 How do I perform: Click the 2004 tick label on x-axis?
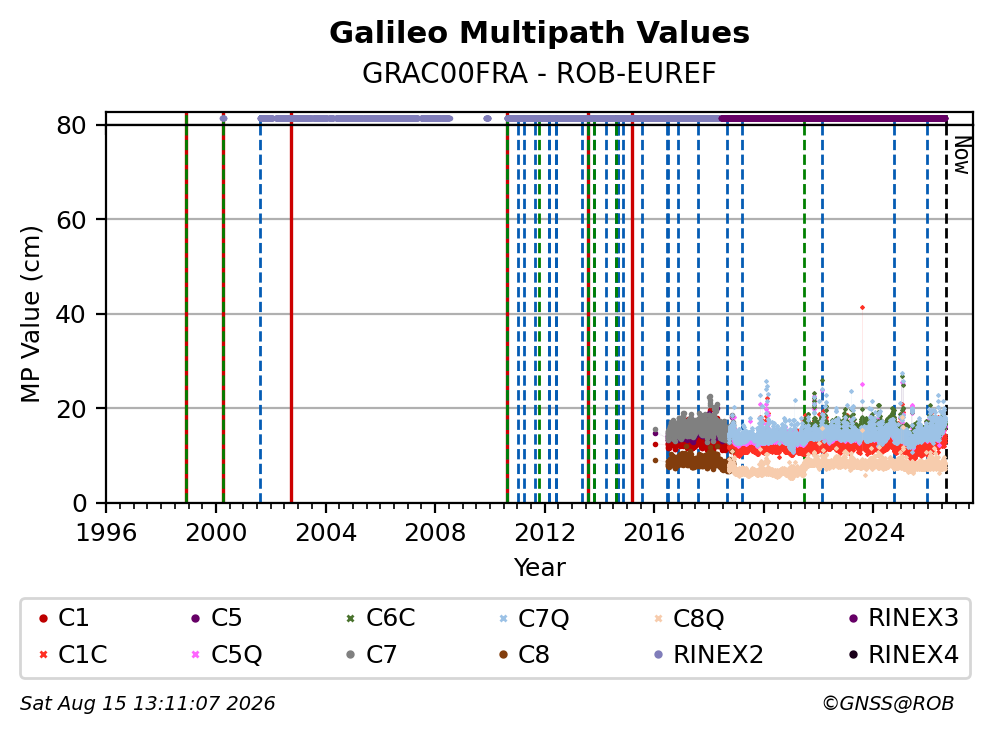pyautogui.click(x=326, y=533)
